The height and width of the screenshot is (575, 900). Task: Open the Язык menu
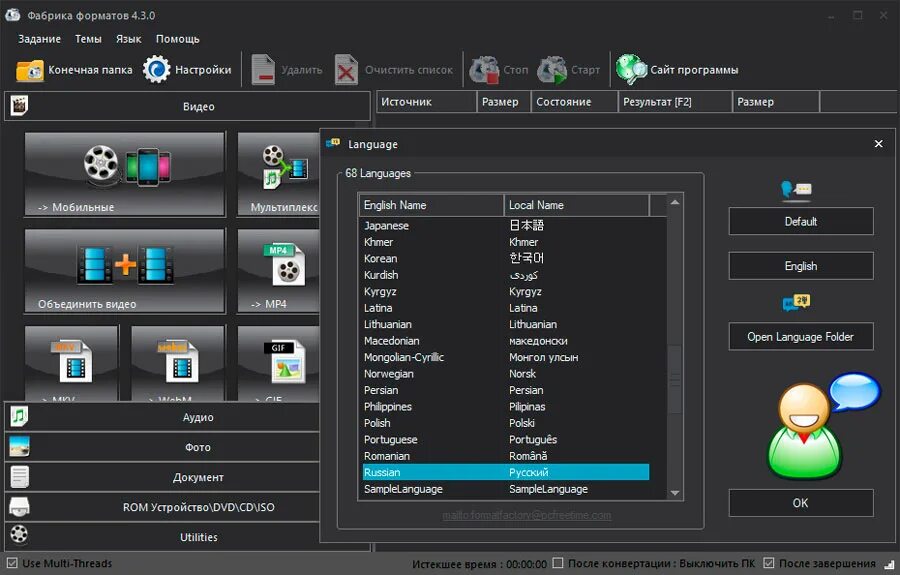click(x=129, y=39)
